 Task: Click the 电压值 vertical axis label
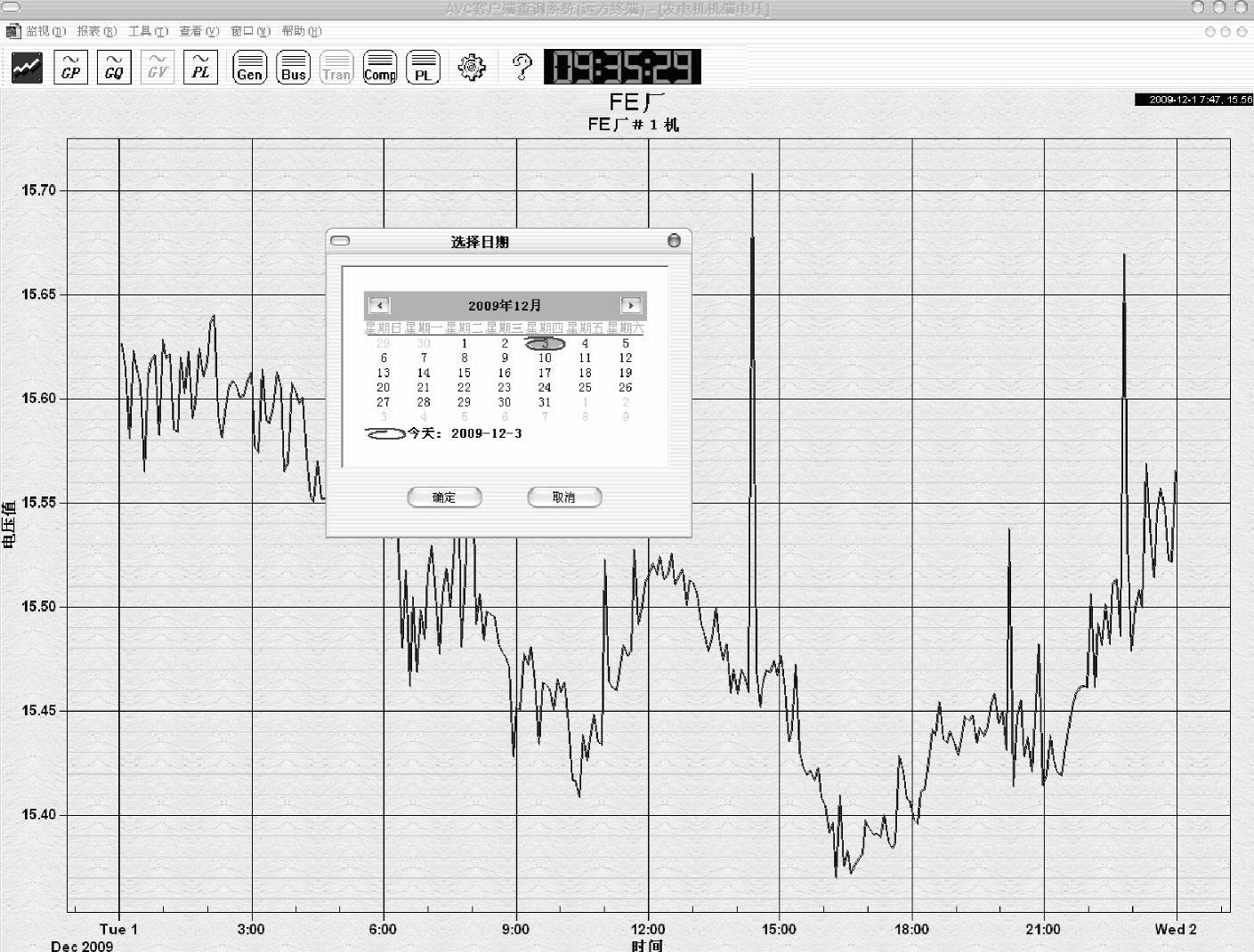click(x=10, y=524)
